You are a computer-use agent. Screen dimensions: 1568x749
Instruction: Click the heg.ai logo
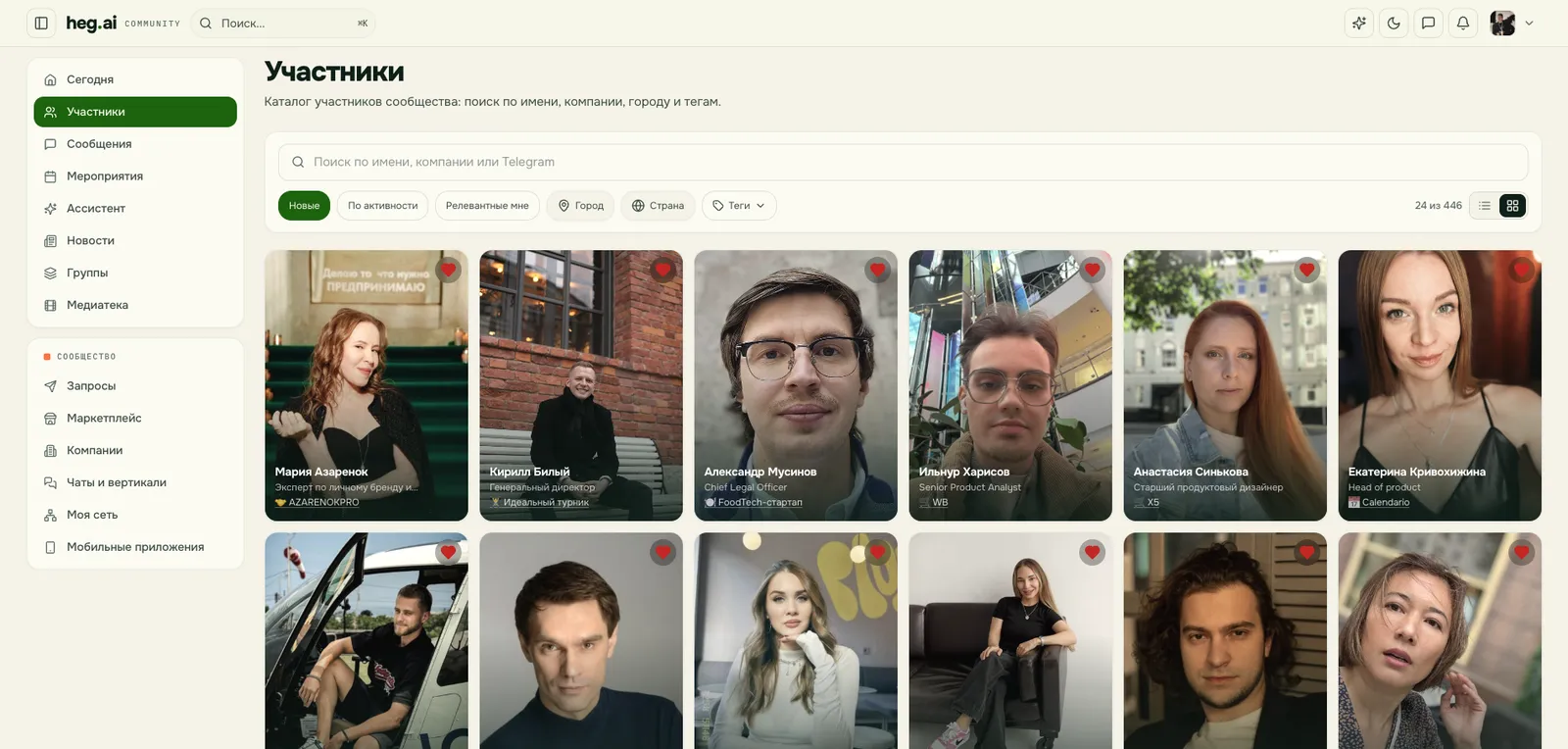click(91, 23)
